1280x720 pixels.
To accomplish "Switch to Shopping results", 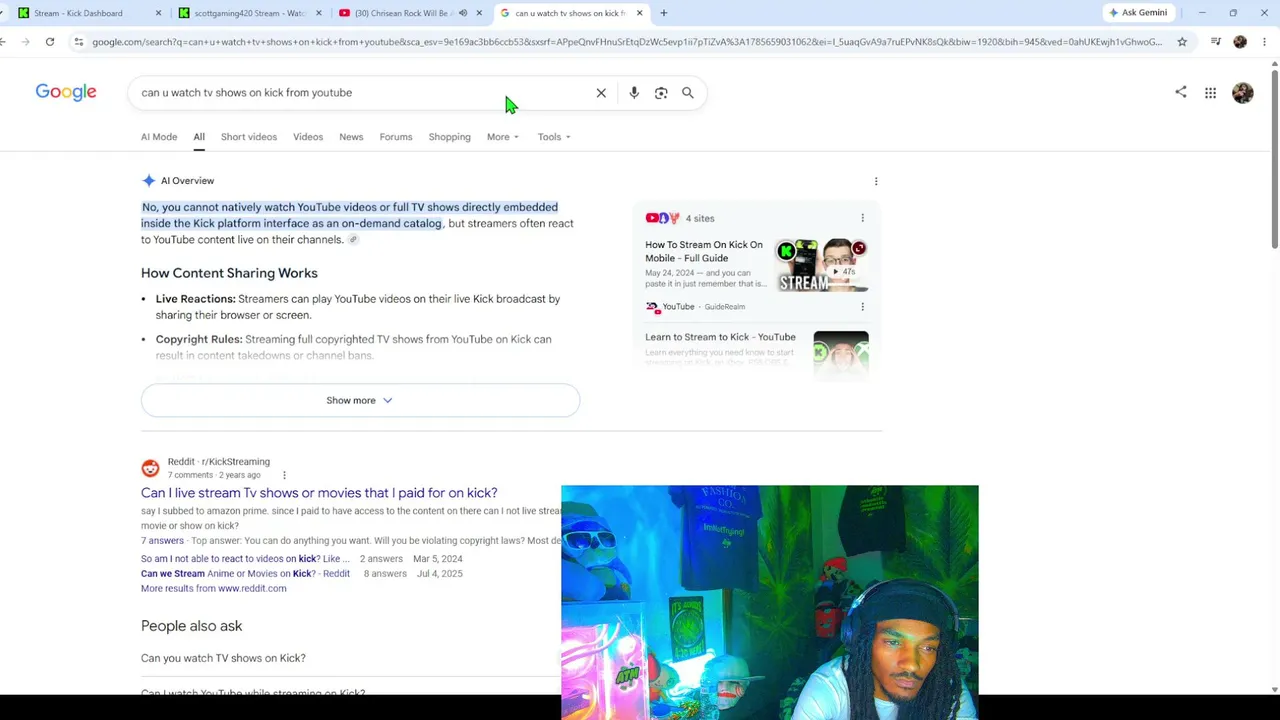I will coord(449,137).
